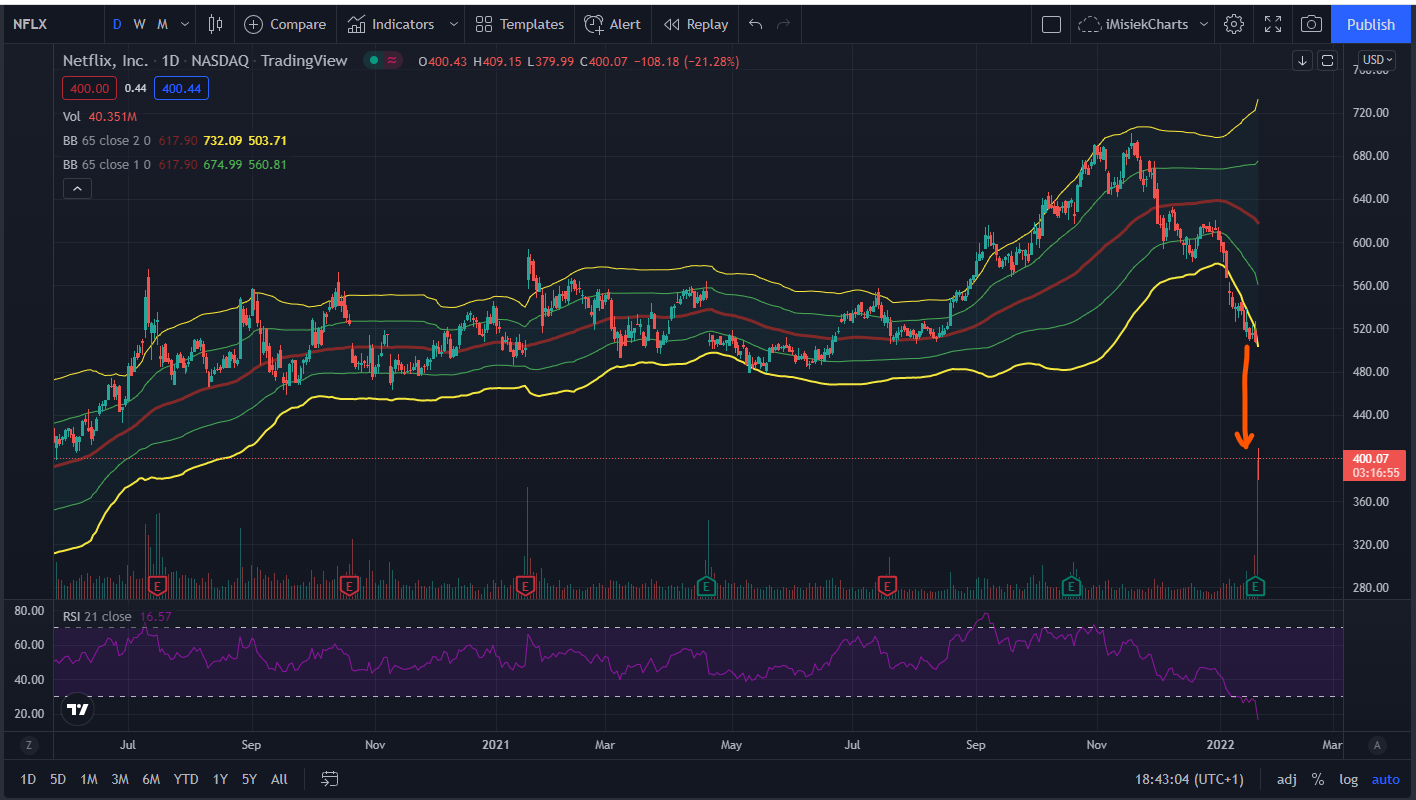Click the Publish button

1370,24
